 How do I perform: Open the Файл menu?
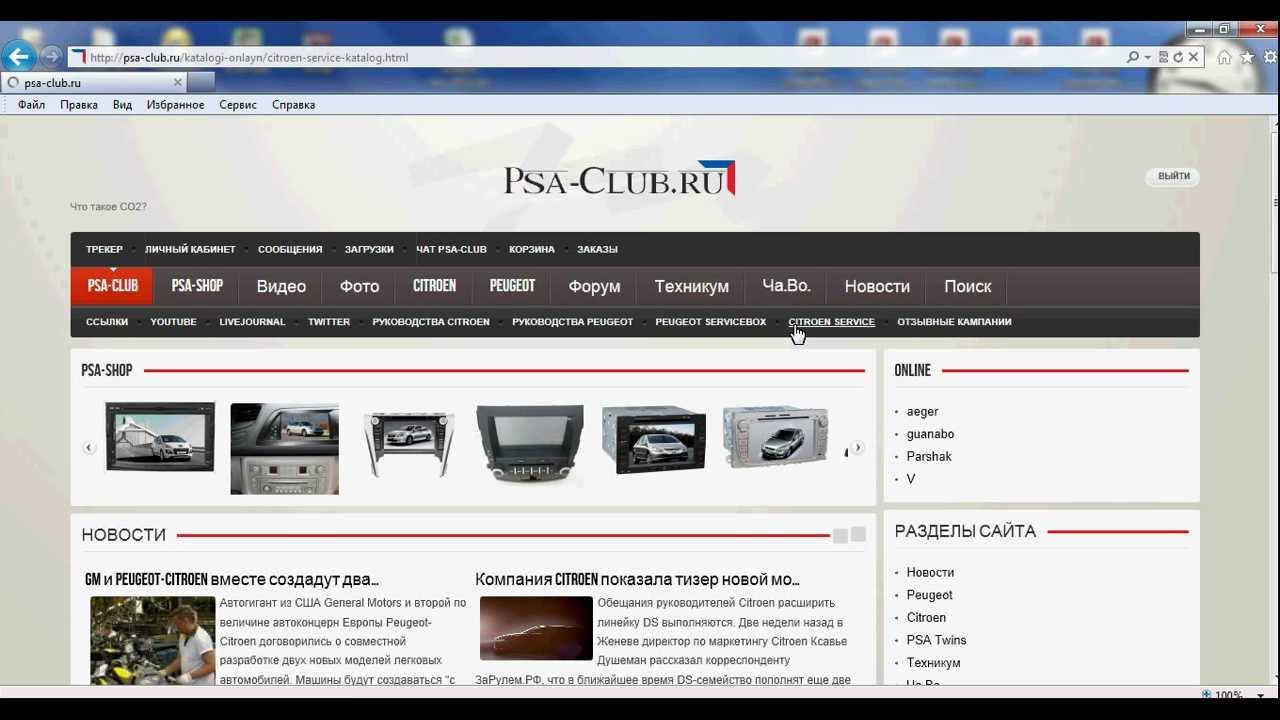pyautogui.click(x=31, y=104)
